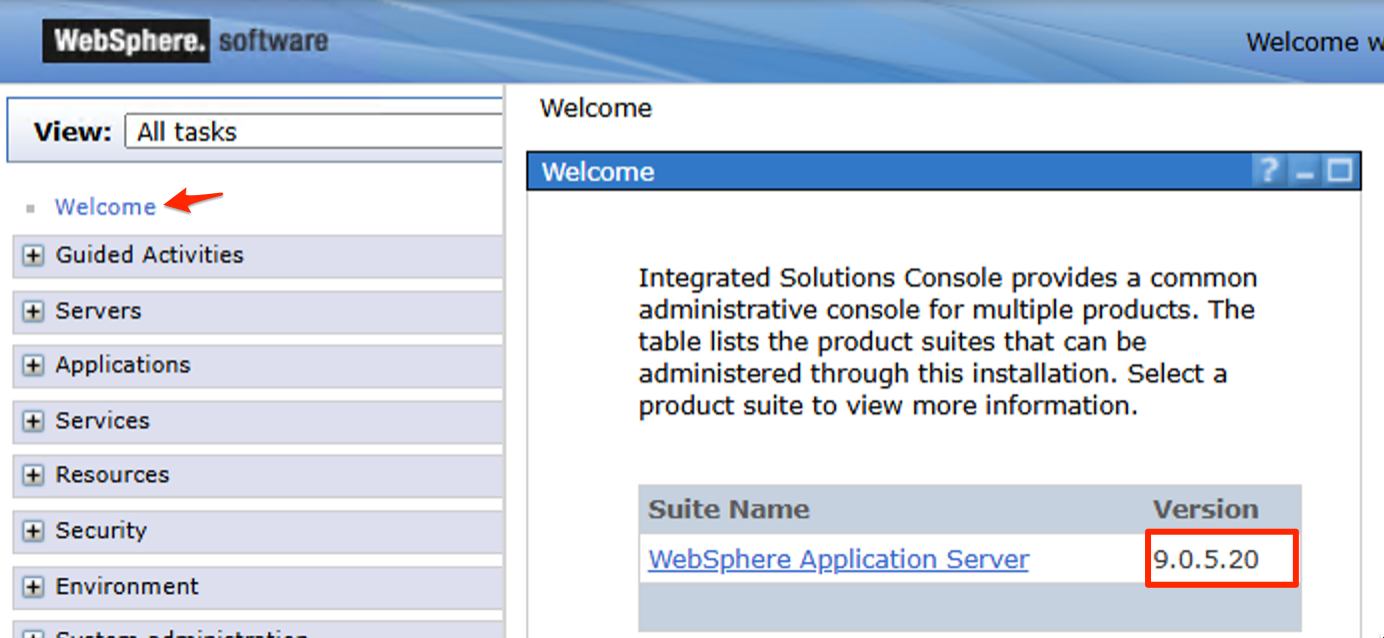Expand the Environment node using its plus icon
The width and height of the screenshot is (1384, 638).
[x=34, y=588]
